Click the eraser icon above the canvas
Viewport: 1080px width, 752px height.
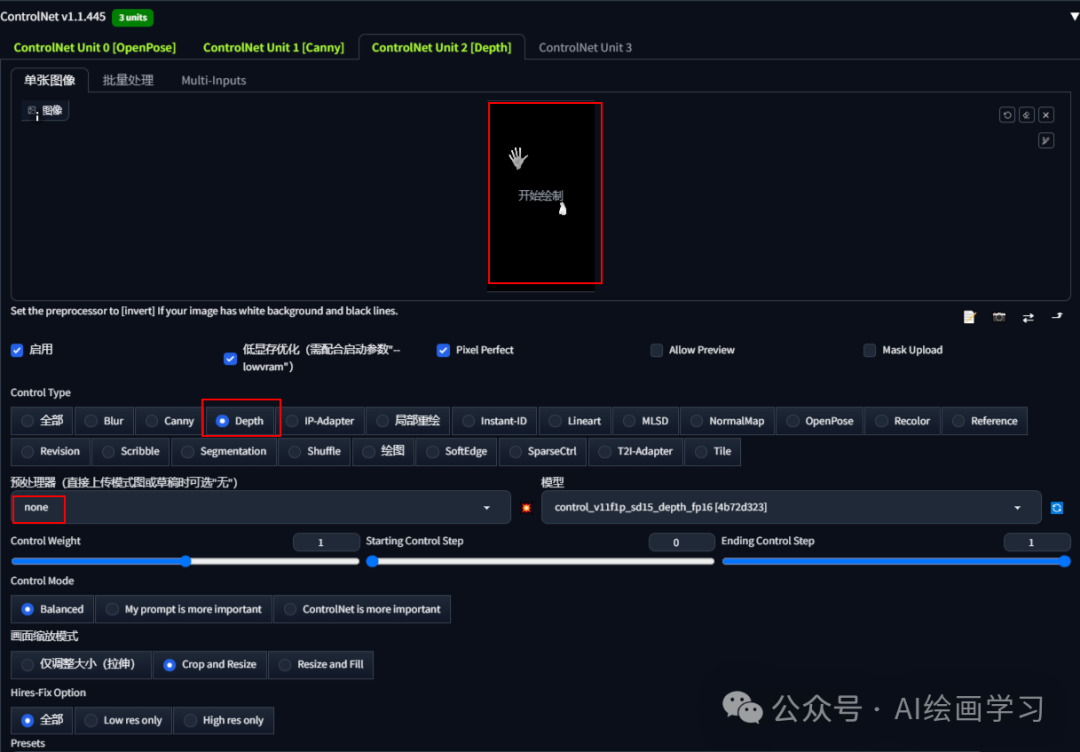tap(1026, 115)
